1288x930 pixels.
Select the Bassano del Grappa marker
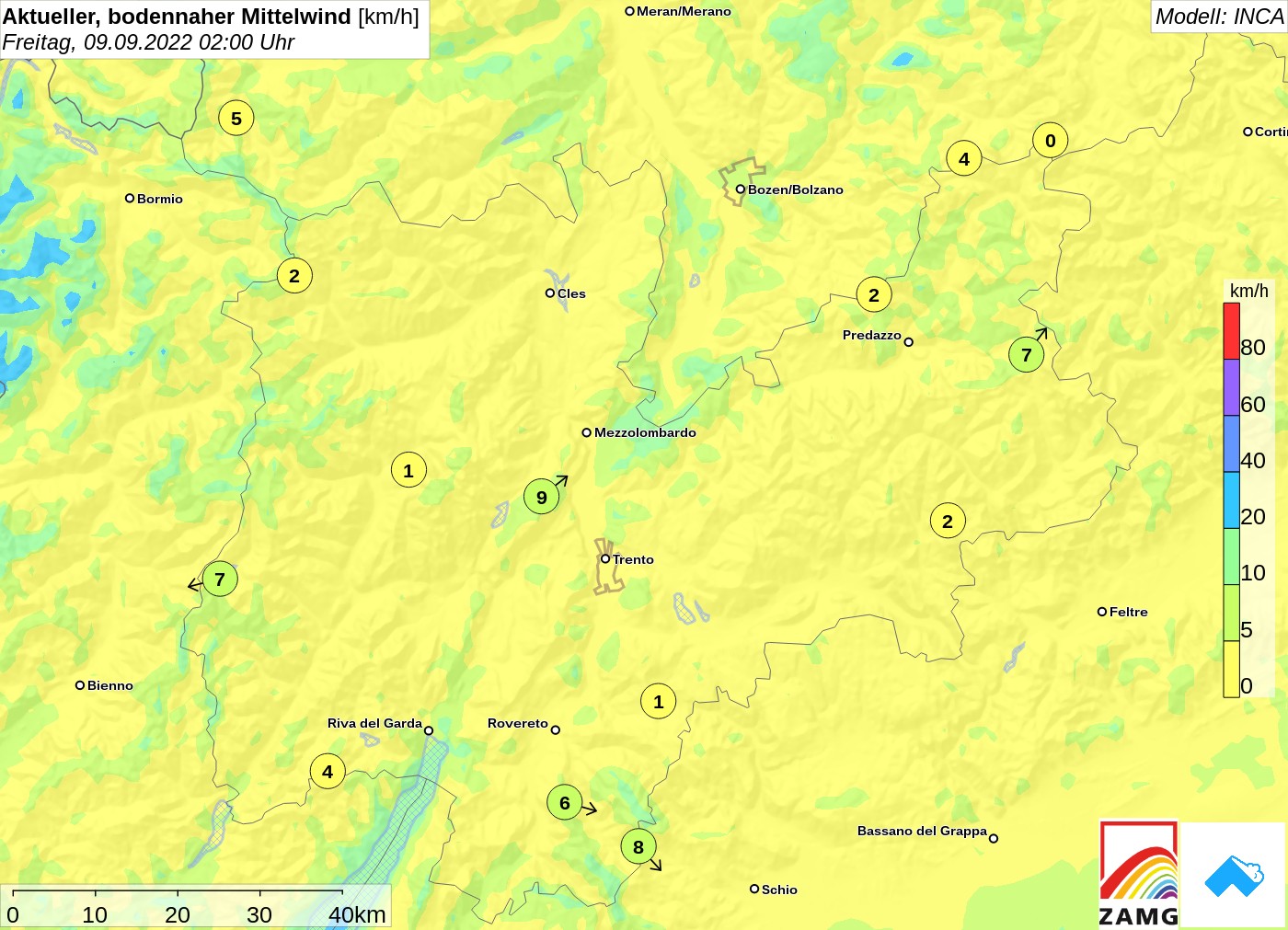[x=994, y=838]
